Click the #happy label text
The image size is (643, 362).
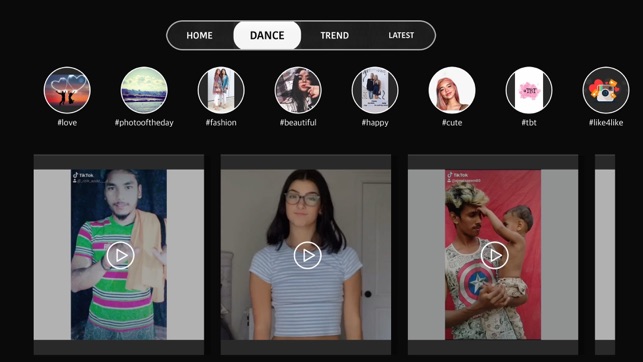click(x=375, y=123)
